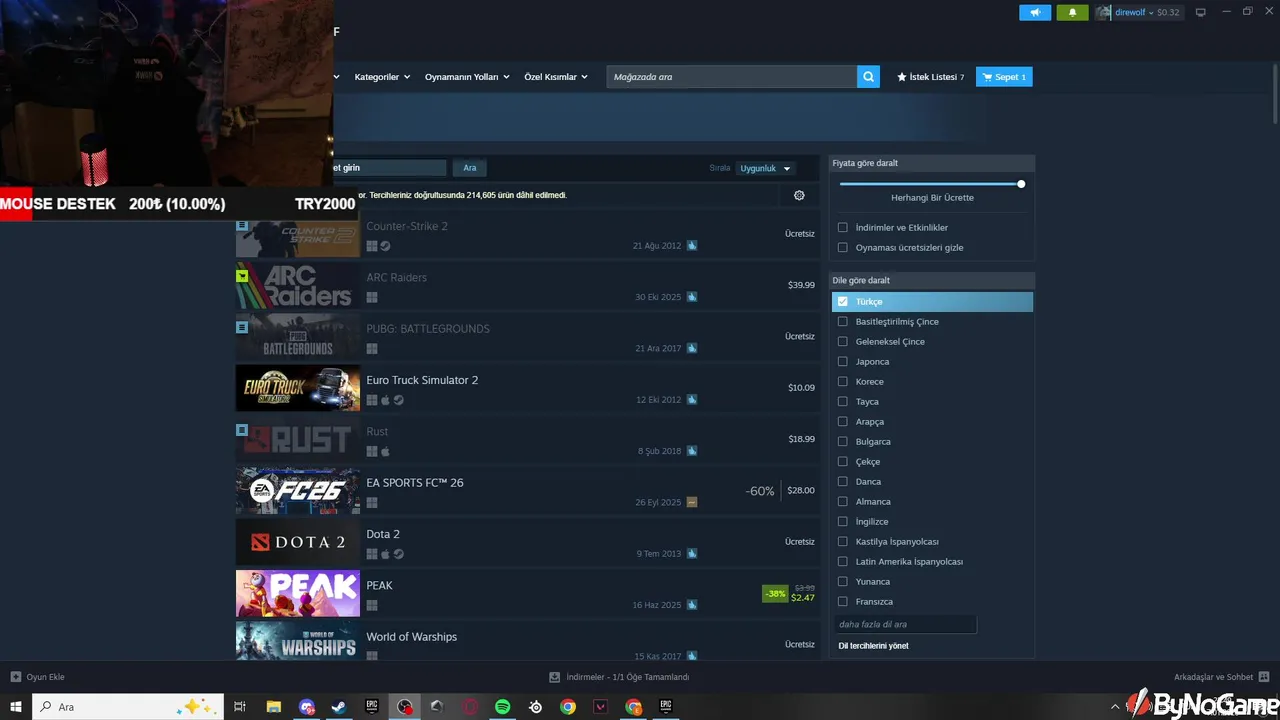Open PEAK game thumbnail
The height and width of the screenshot is (720, 1280).
[x=298, y=594]
